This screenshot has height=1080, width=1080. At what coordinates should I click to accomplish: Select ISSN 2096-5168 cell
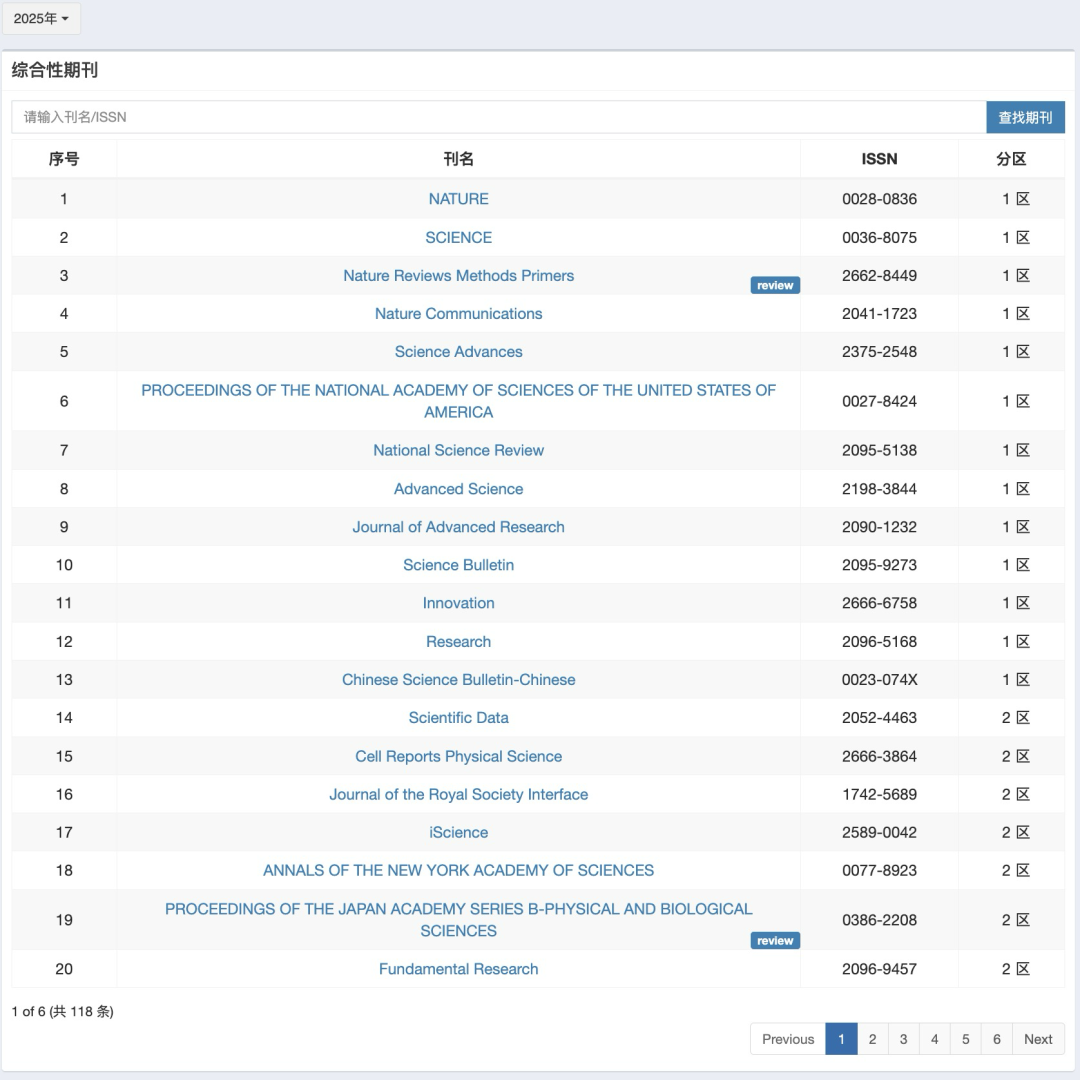[880, 642]
